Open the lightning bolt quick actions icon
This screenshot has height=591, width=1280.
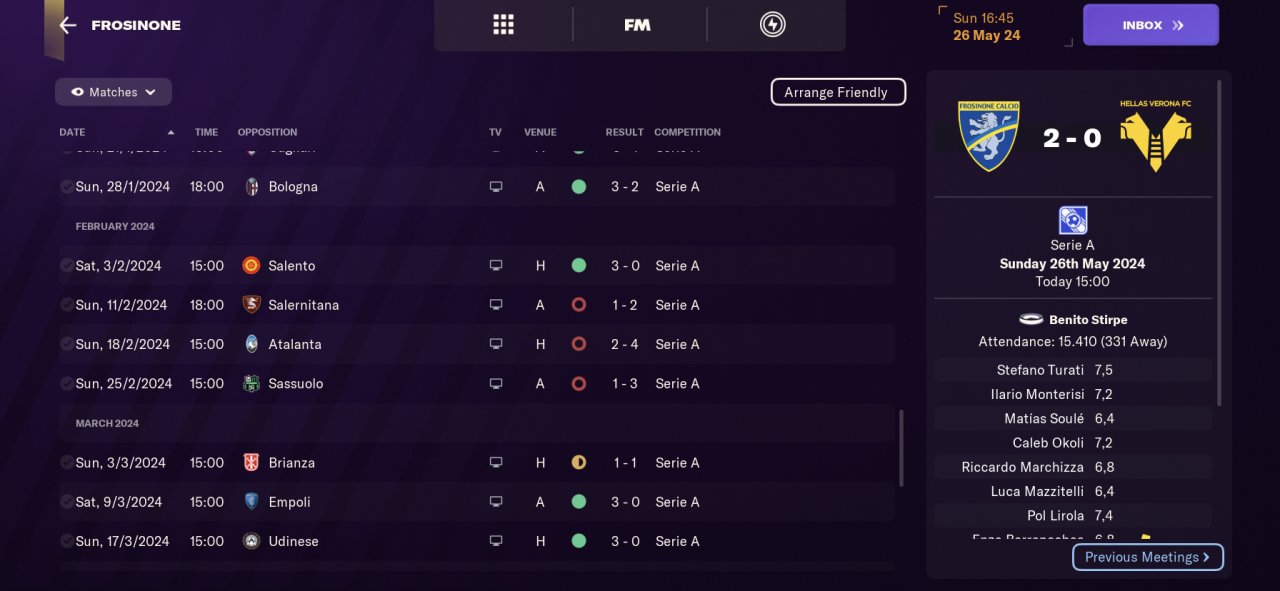coord(772,25)
